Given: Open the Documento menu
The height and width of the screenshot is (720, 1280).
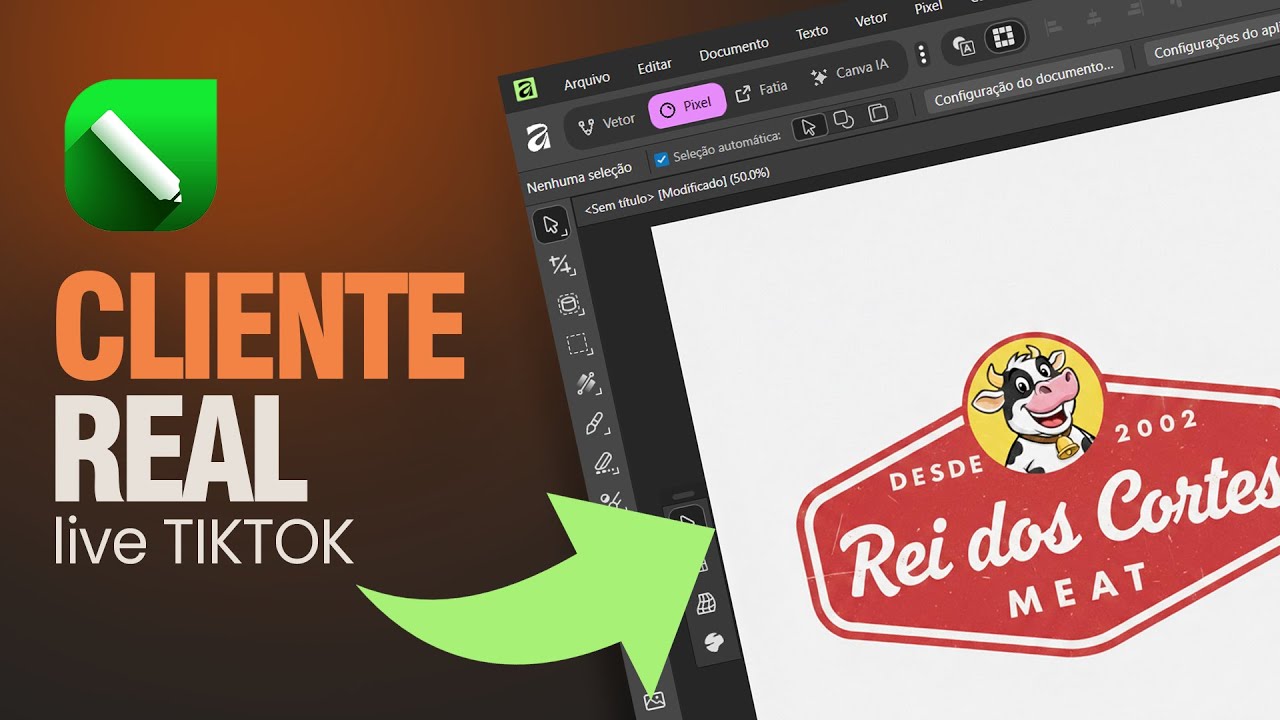Looking at the screenshot, I should (x=734, y=49).
